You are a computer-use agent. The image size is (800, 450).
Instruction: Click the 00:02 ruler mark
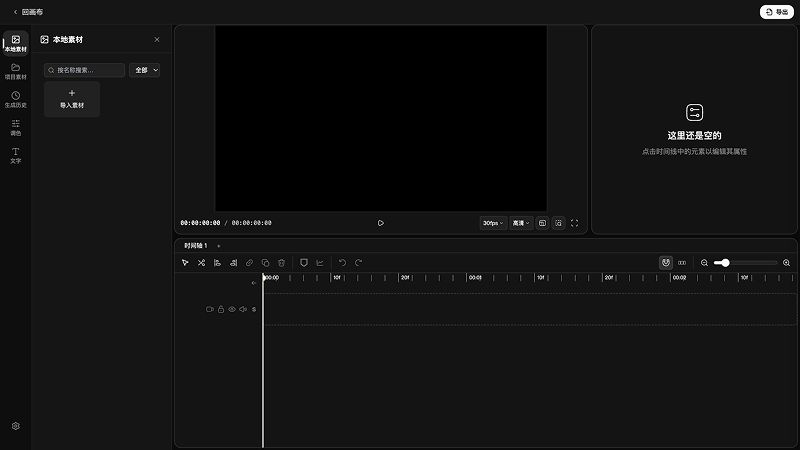point(679,278)
